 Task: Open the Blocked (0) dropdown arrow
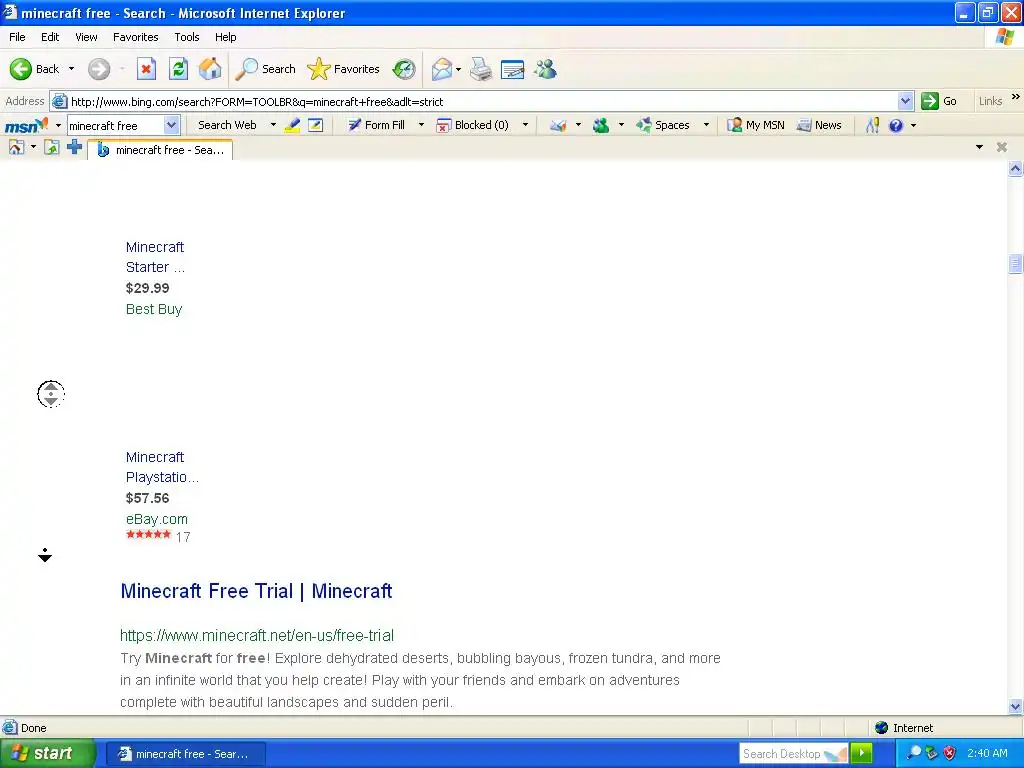525,125
